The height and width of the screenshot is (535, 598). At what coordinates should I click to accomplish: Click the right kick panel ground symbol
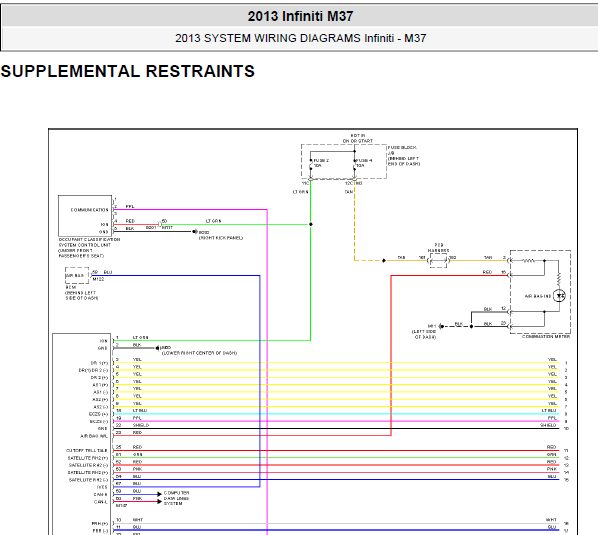point(195,231)
